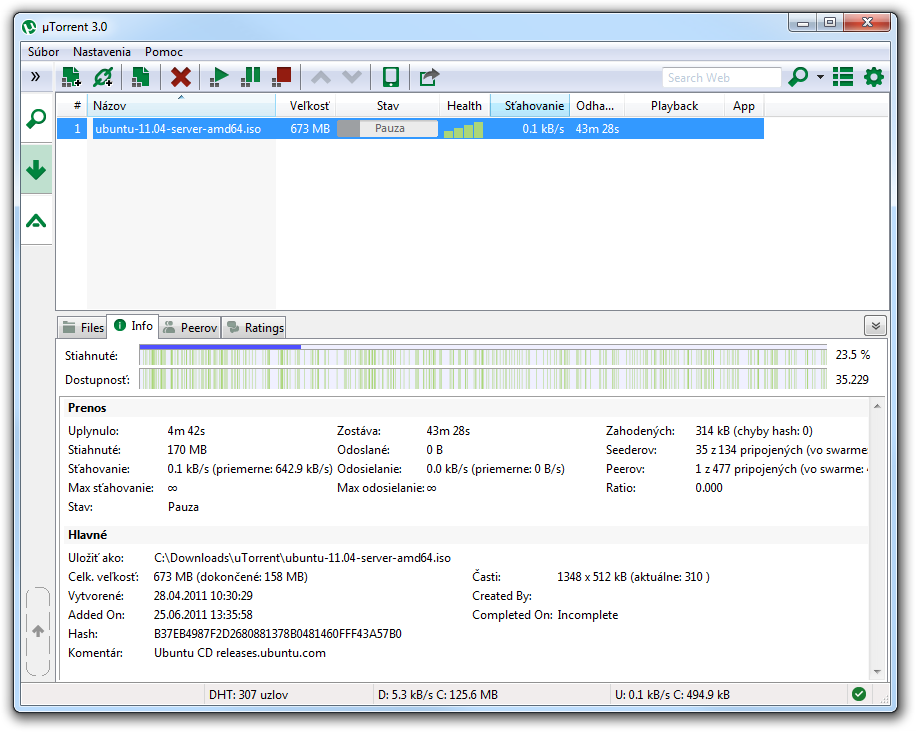Open the Súbor menu
The image size is (916, 732).
pos(44,52)
